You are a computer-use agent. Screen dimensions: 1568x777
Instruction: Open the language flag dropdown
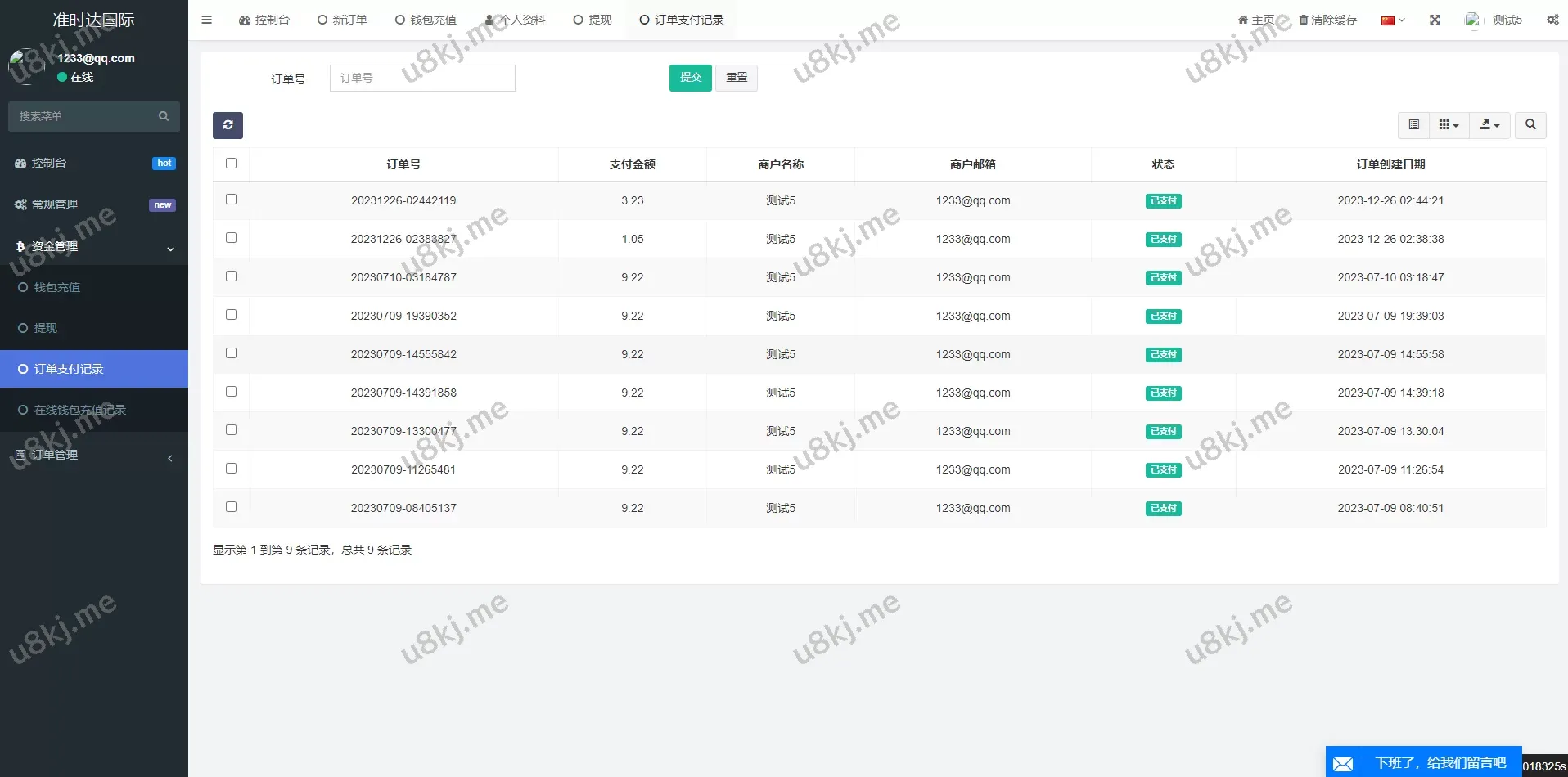coord(1393,20)
